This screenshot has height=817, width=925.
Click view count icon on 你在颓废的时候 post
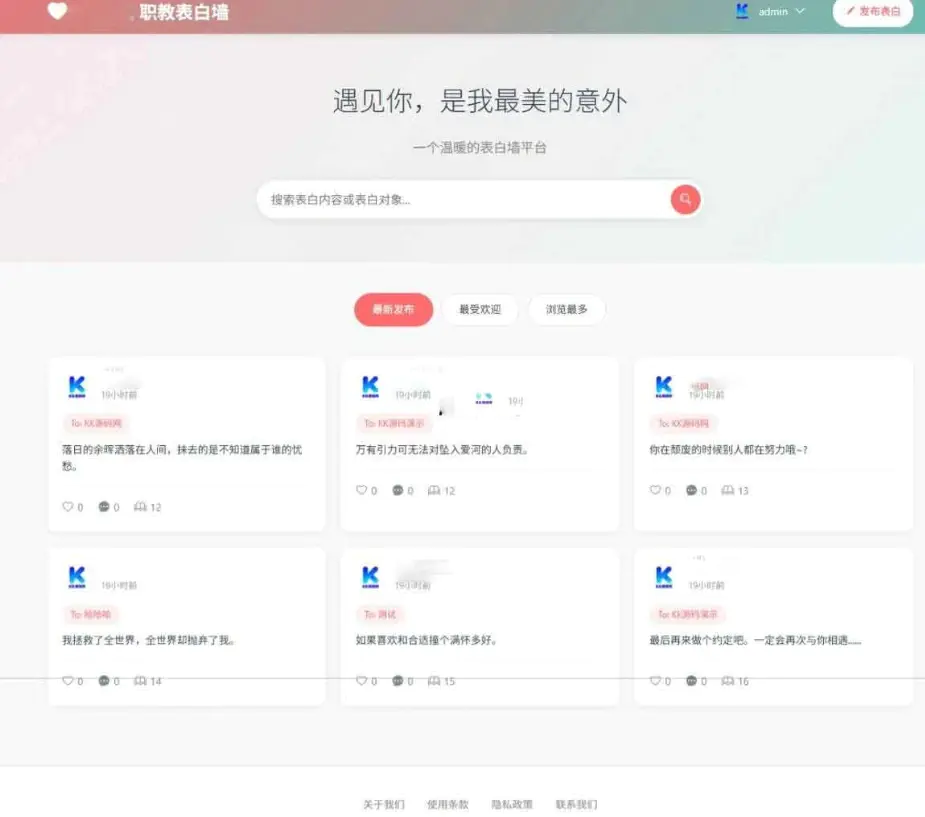point(727,490)
